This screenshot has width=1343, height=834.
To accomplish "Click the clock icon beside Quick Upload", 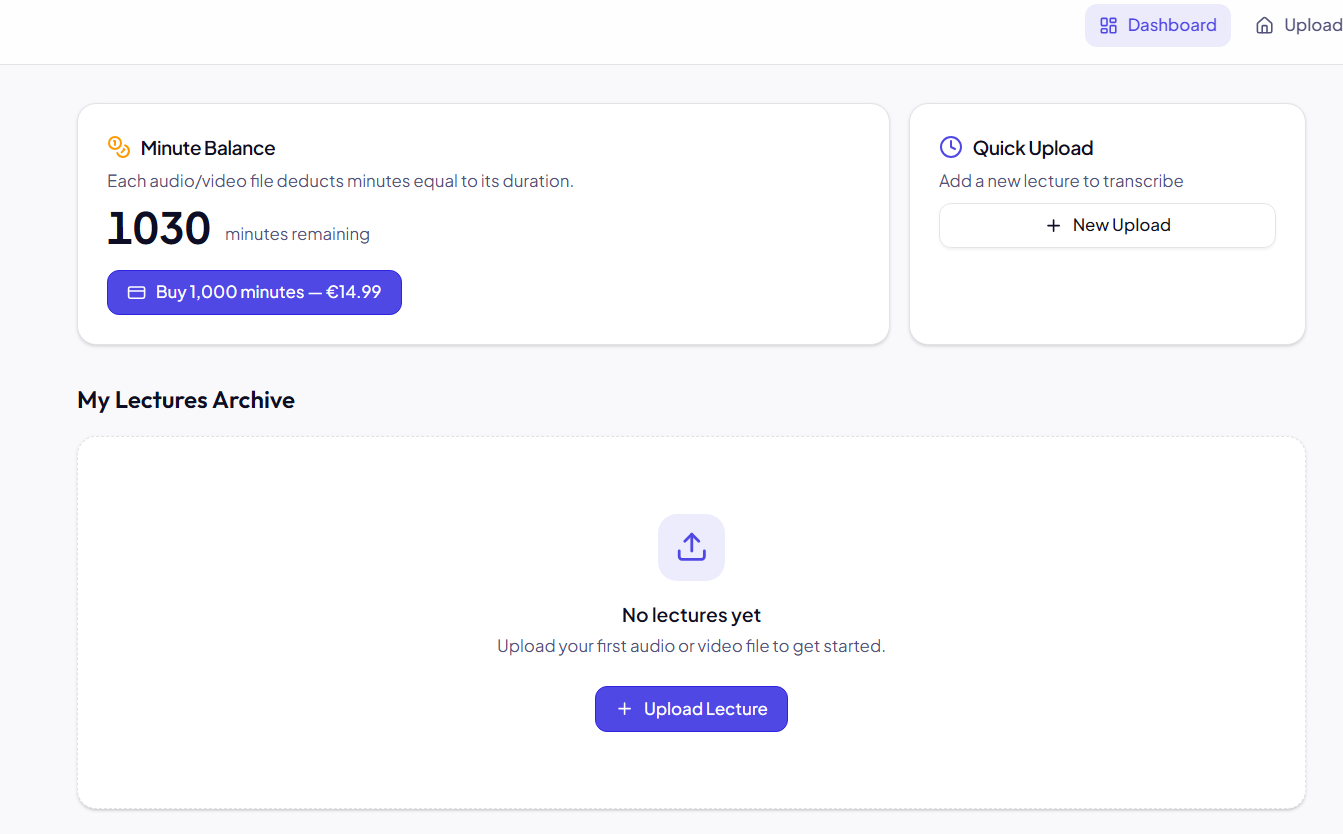I will pos(950,146).
